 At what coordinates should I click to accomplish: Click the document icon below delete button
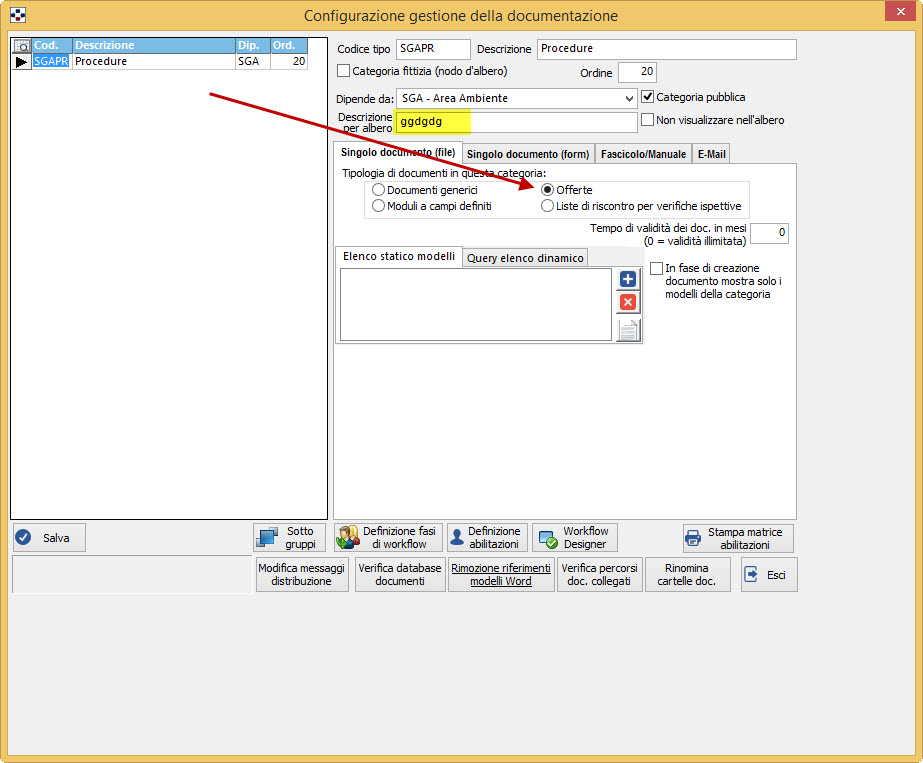[x=628, y=330]
